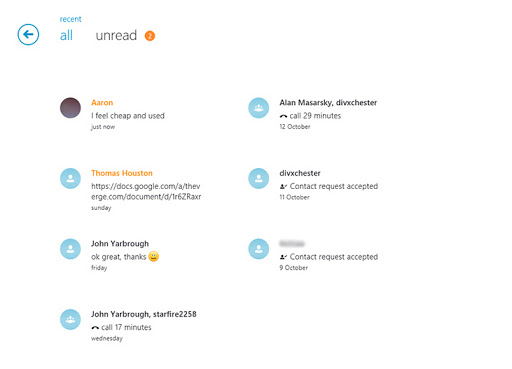The height and width of the screenshot is (369, 512).
Task: Click the group avatar for Alan Masarsky, divxchester
Action: (259, 108)
